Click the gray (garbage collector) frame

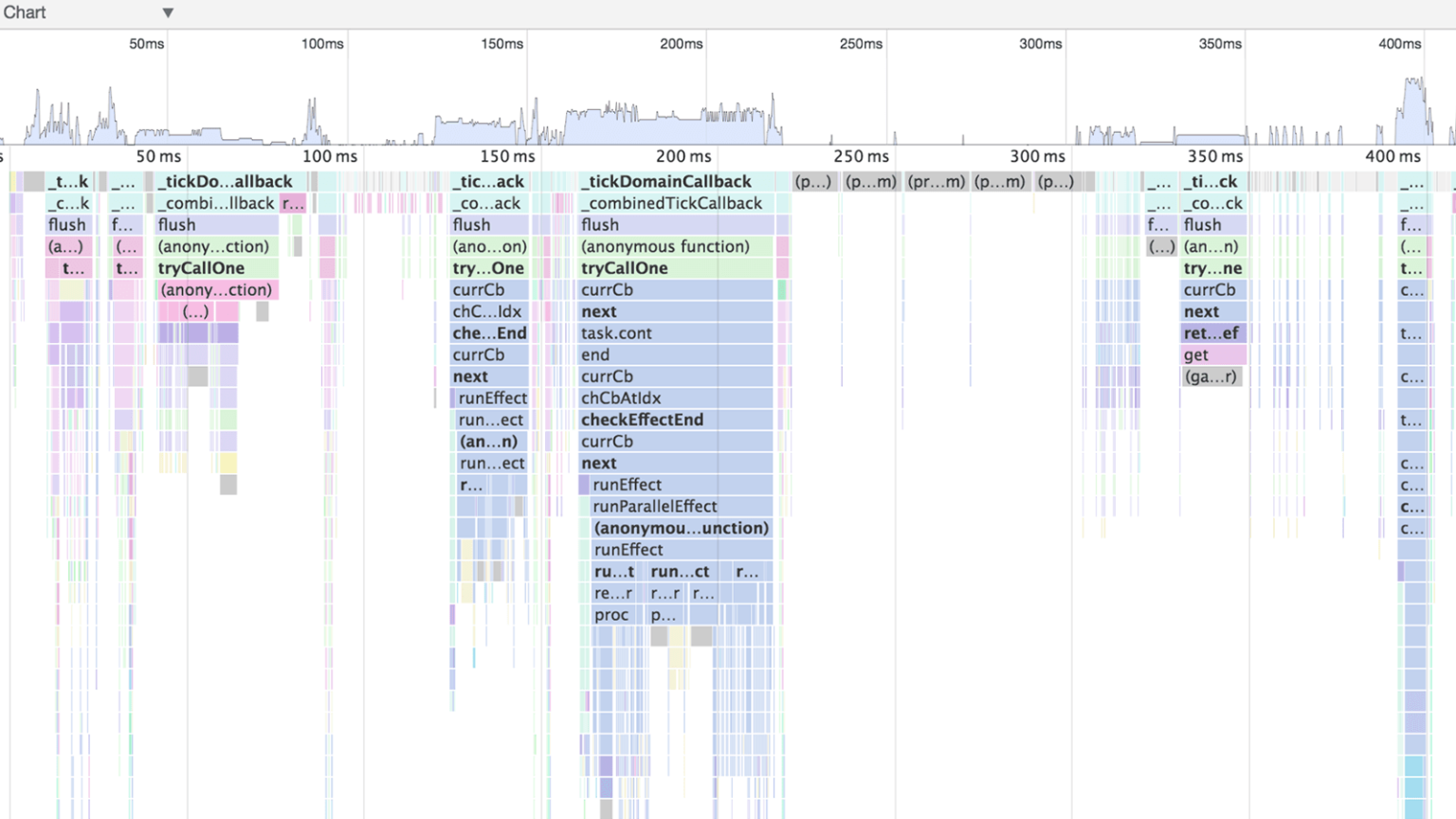click(1213, 376)
